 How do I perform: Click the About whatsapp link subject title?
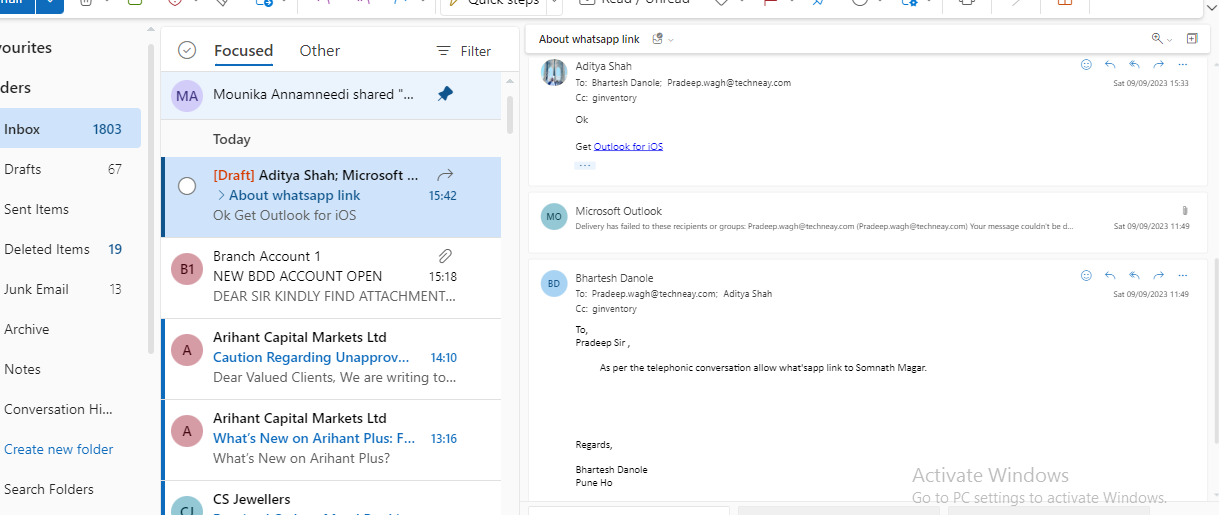(x=589, y=39)
